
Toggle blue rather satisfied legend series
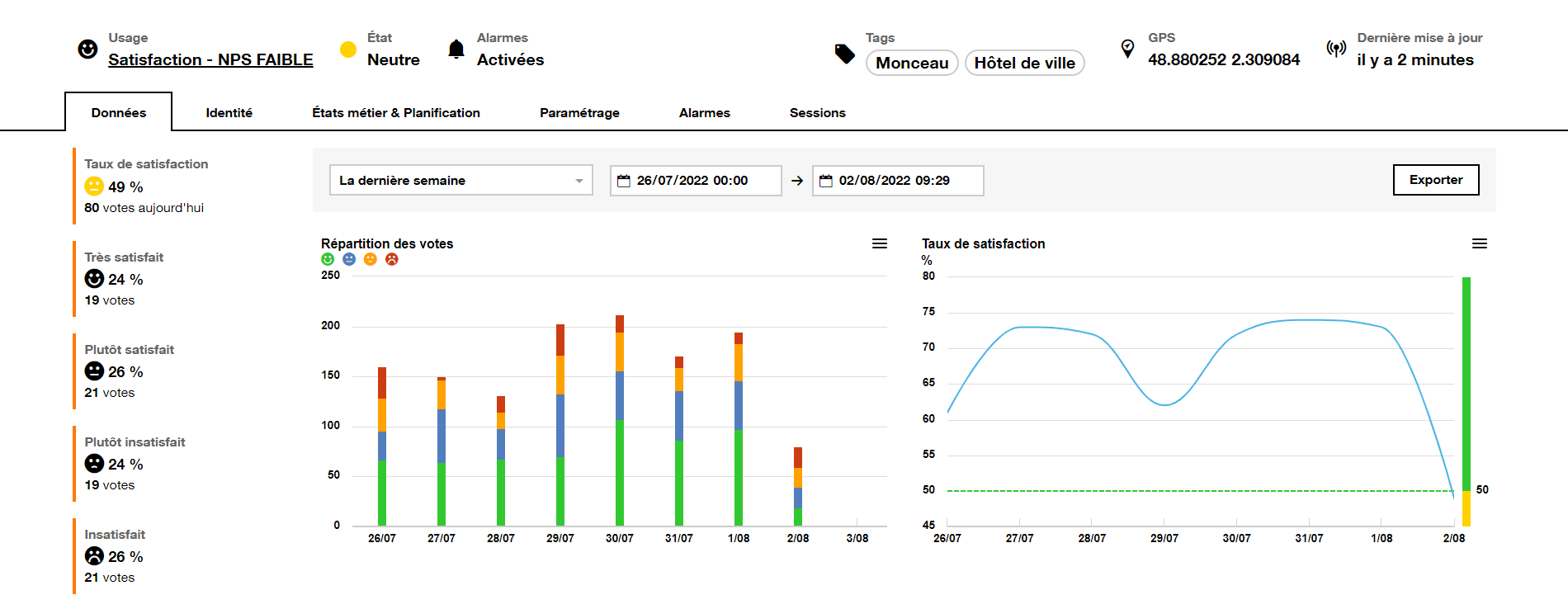(349, 259)
